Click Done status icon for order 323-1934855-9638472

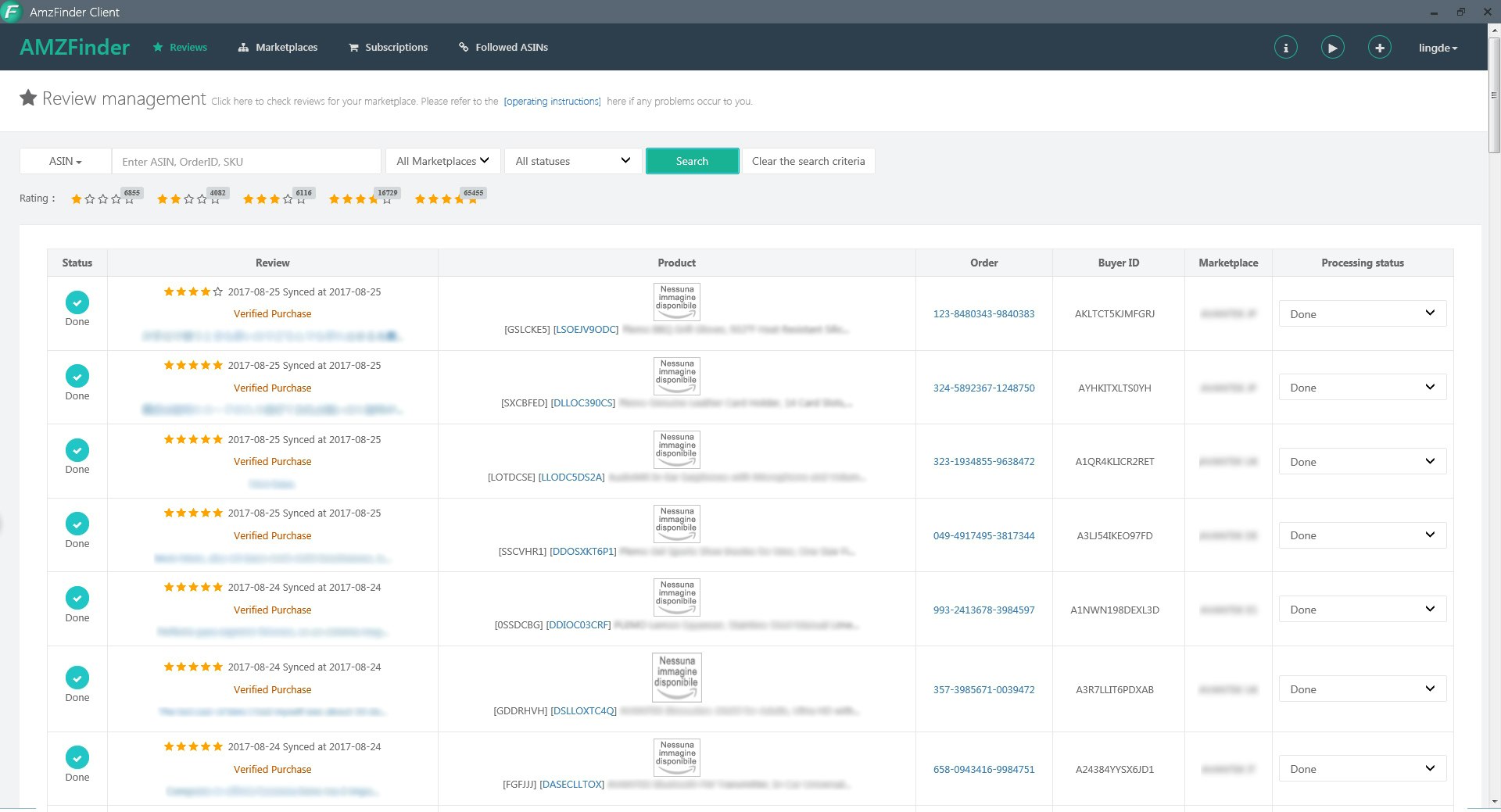[x=77, y=450]
